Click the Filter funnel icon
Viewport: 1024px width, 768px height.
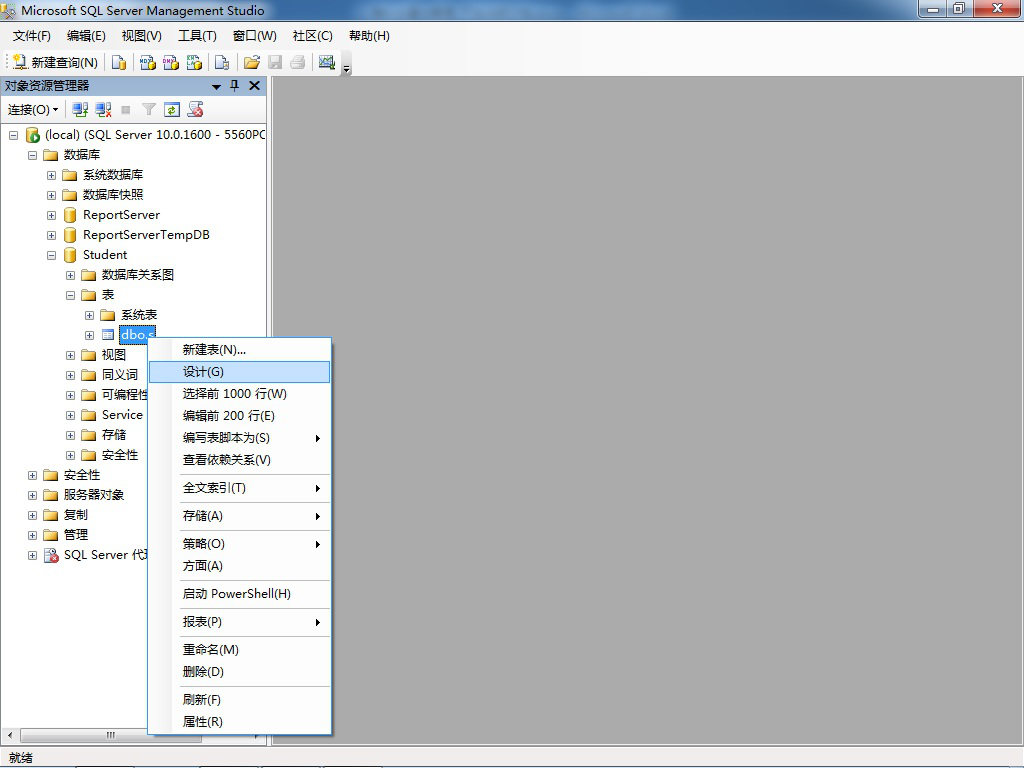click(x=149, y=110)
